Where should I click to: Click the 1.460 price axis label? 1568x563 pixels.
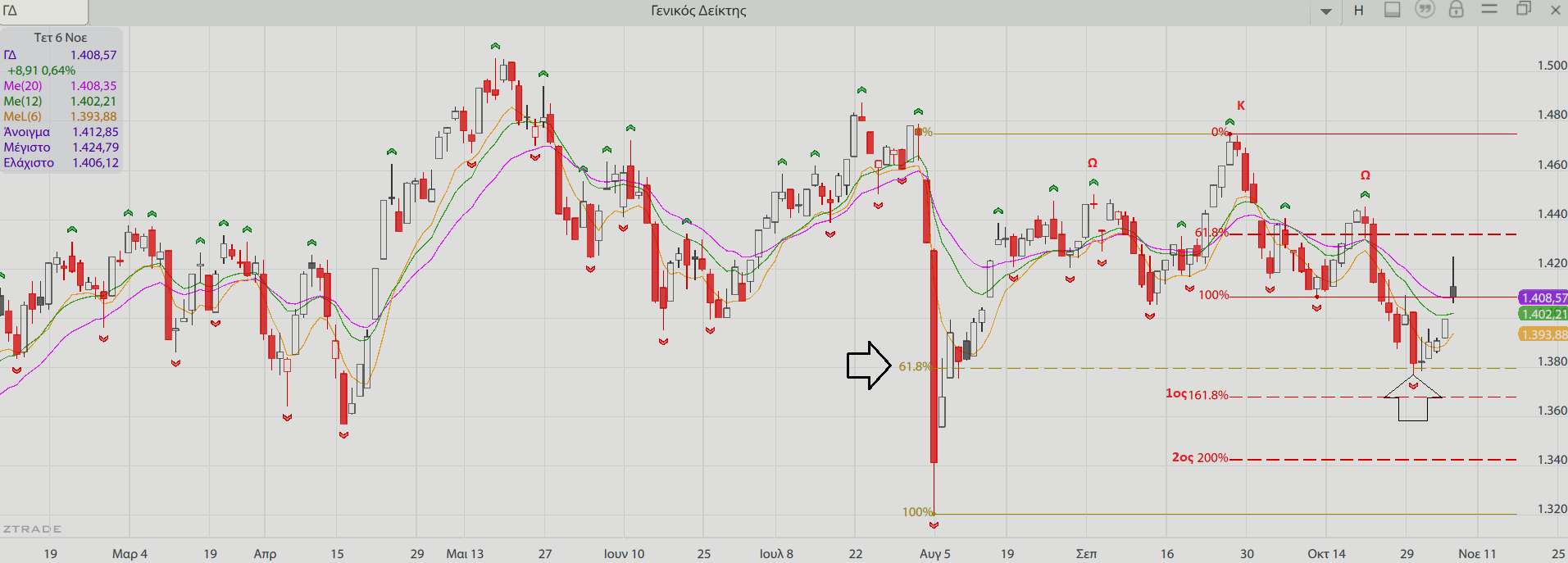[1552, 165]
